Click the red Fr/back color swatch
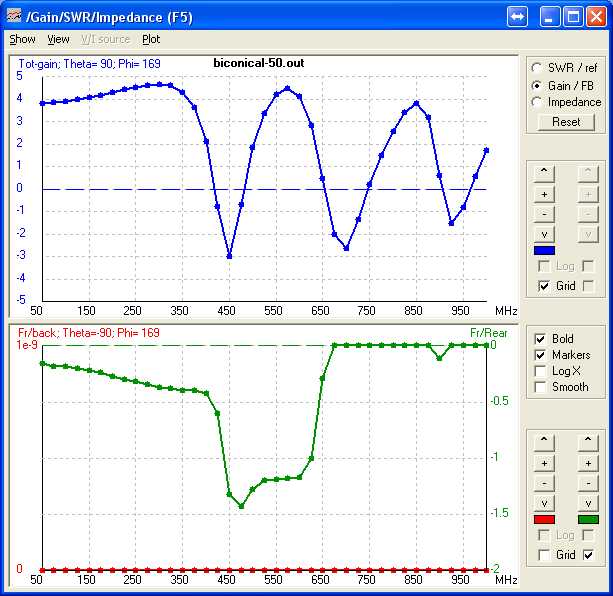This screenshot has height=596, width=613. (x=544, y=520)
